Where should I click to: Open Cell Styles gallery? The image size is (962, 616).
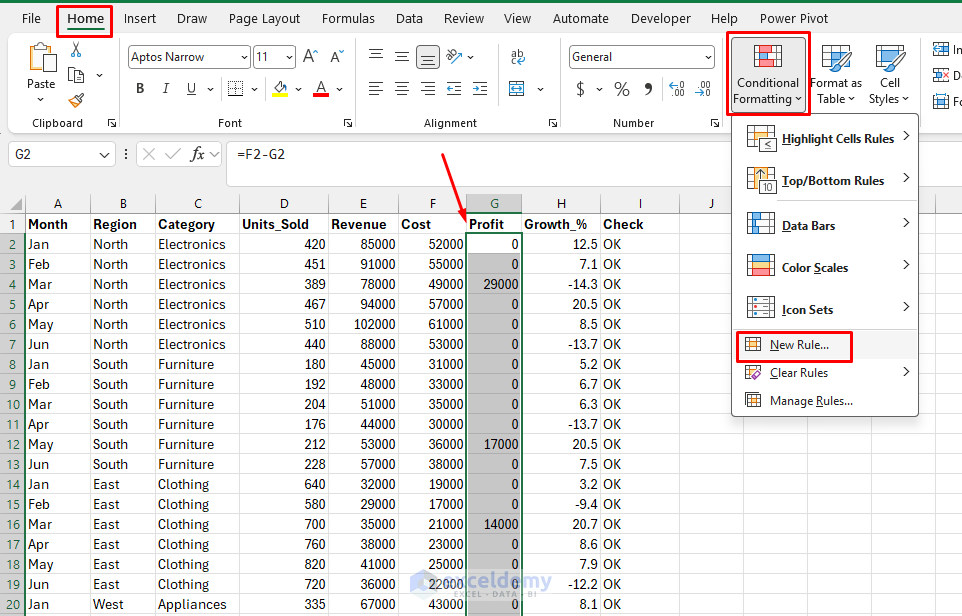(x=889, y=74)
